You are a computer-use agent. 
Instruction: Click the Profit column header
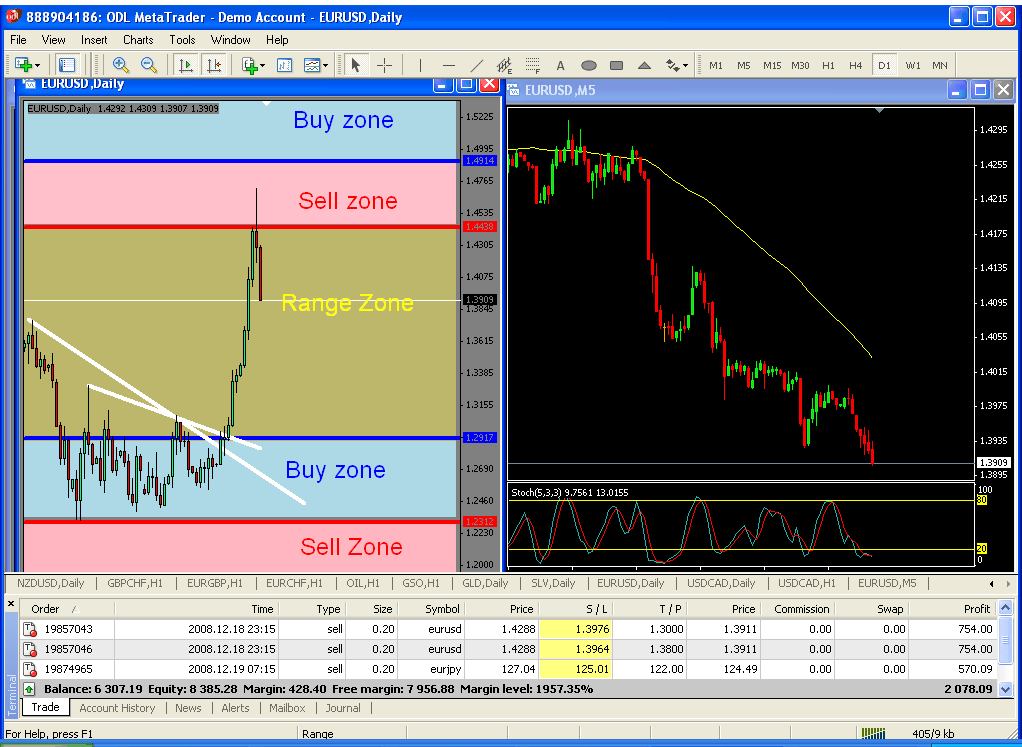[x=976, y=609]
